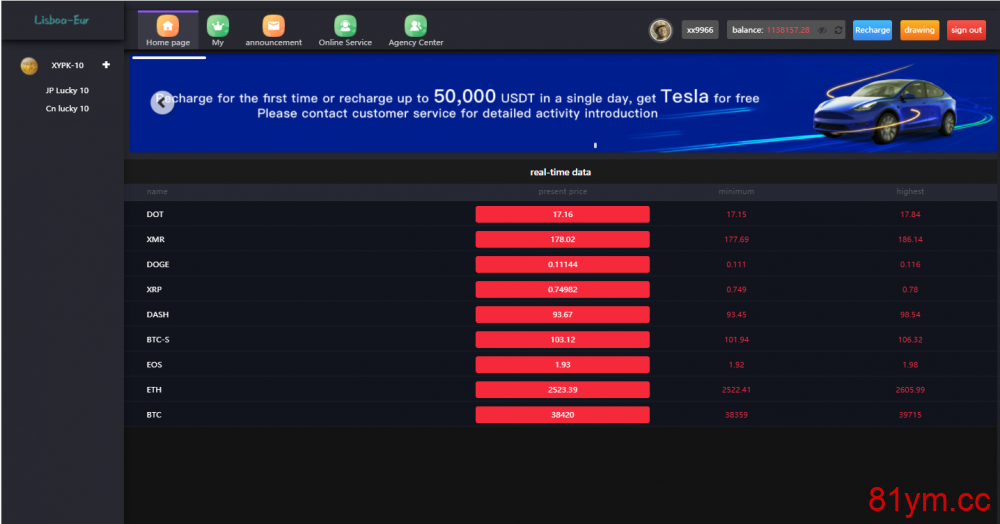The image size is (1000, 524).
Task: Click the XYPK-10 coin icon
Action: 29,66
